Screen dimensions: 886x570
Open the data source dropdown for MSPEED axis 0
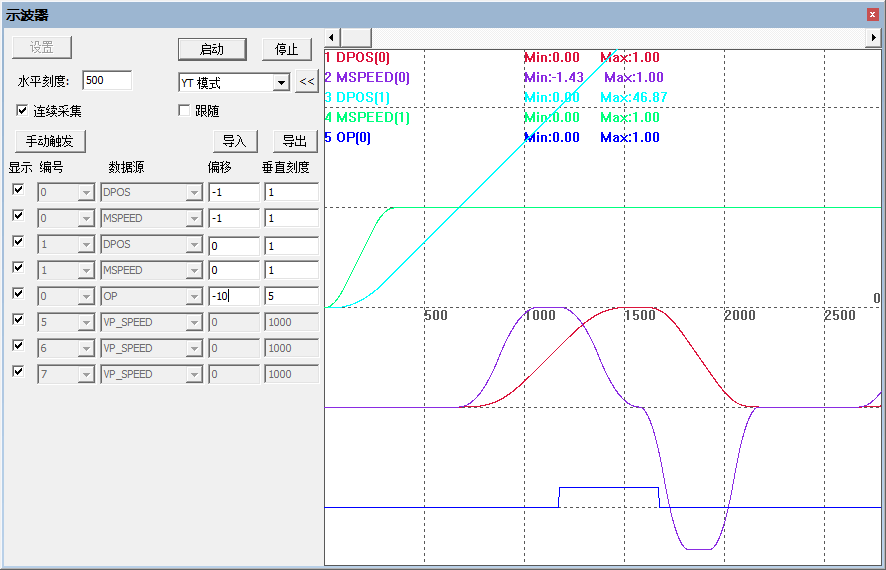click(194, 219)
